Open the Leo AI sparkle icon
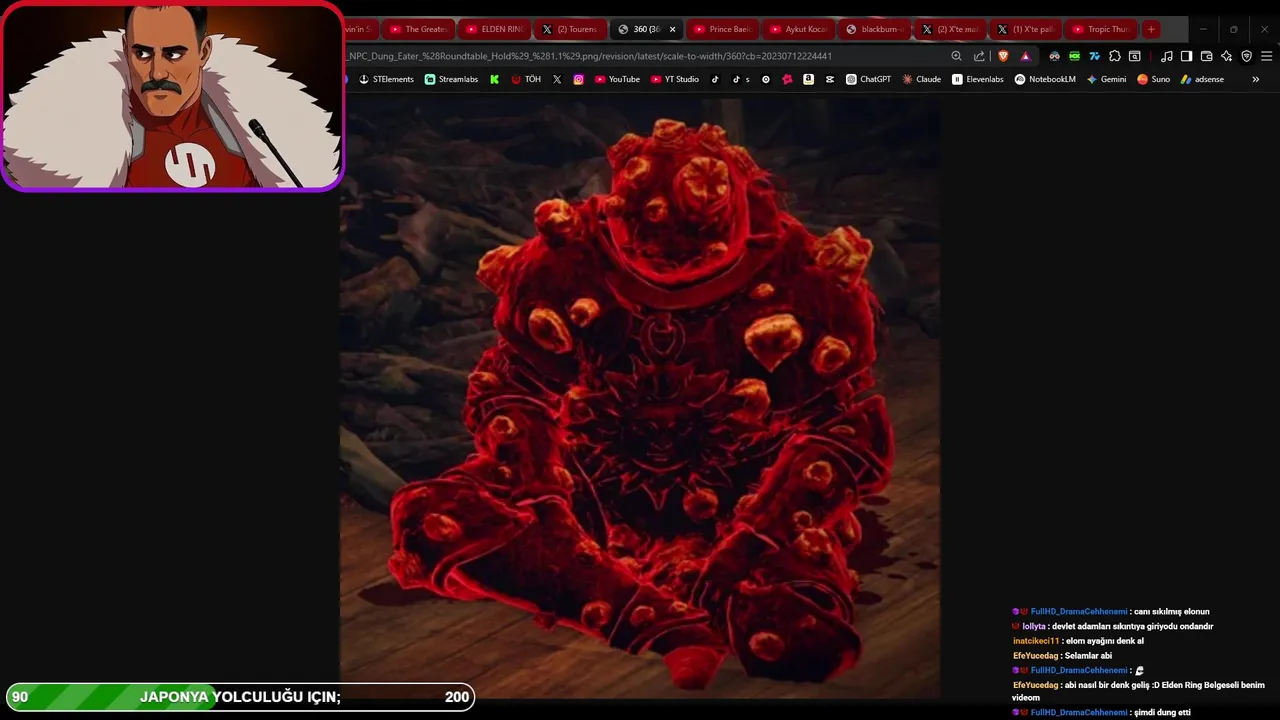The image size is (1280, 720). 1226,56
